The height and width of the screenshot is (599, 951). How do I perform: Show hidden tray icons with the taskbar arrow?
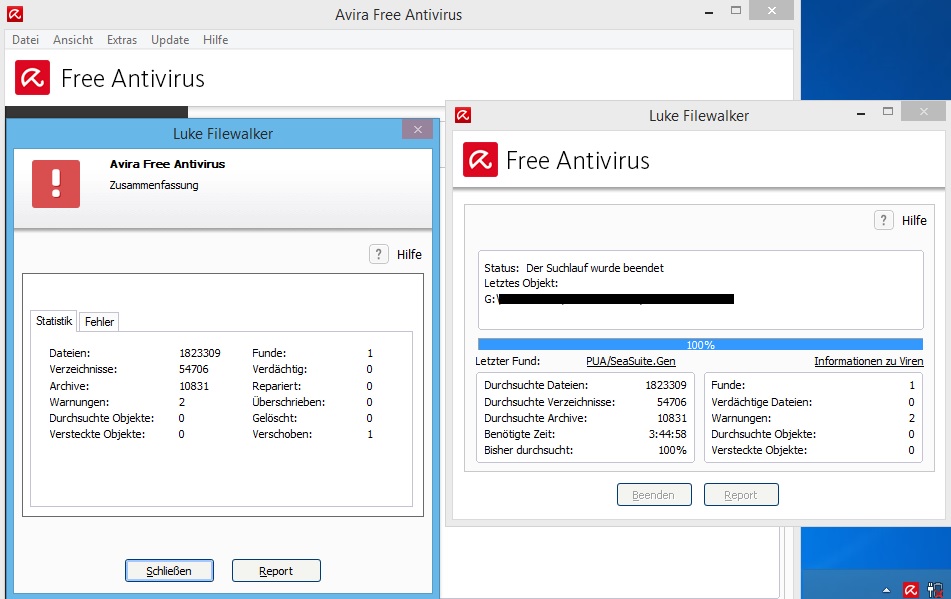[887, 590]
